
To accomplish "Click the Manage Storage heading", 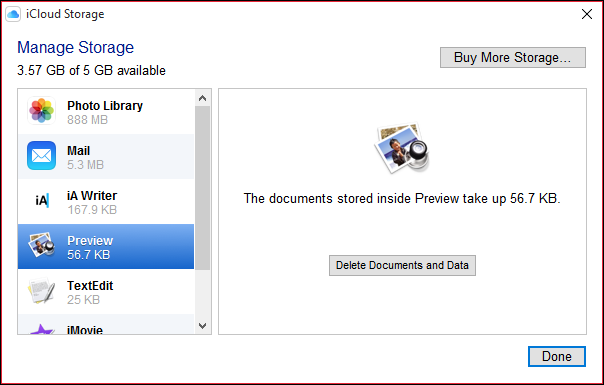I will point(76,47).
